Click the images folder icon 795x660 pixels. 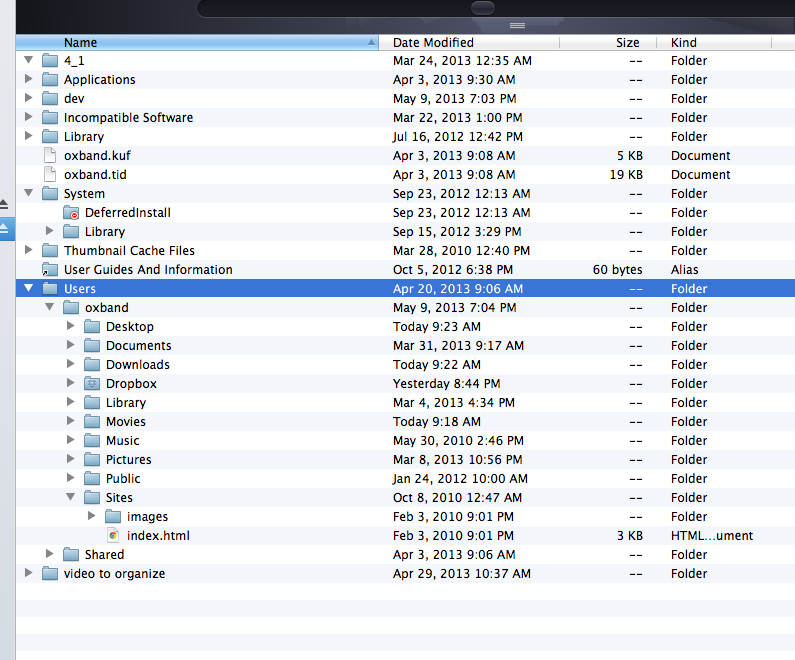pyautogui.click(x=113, y=517)
